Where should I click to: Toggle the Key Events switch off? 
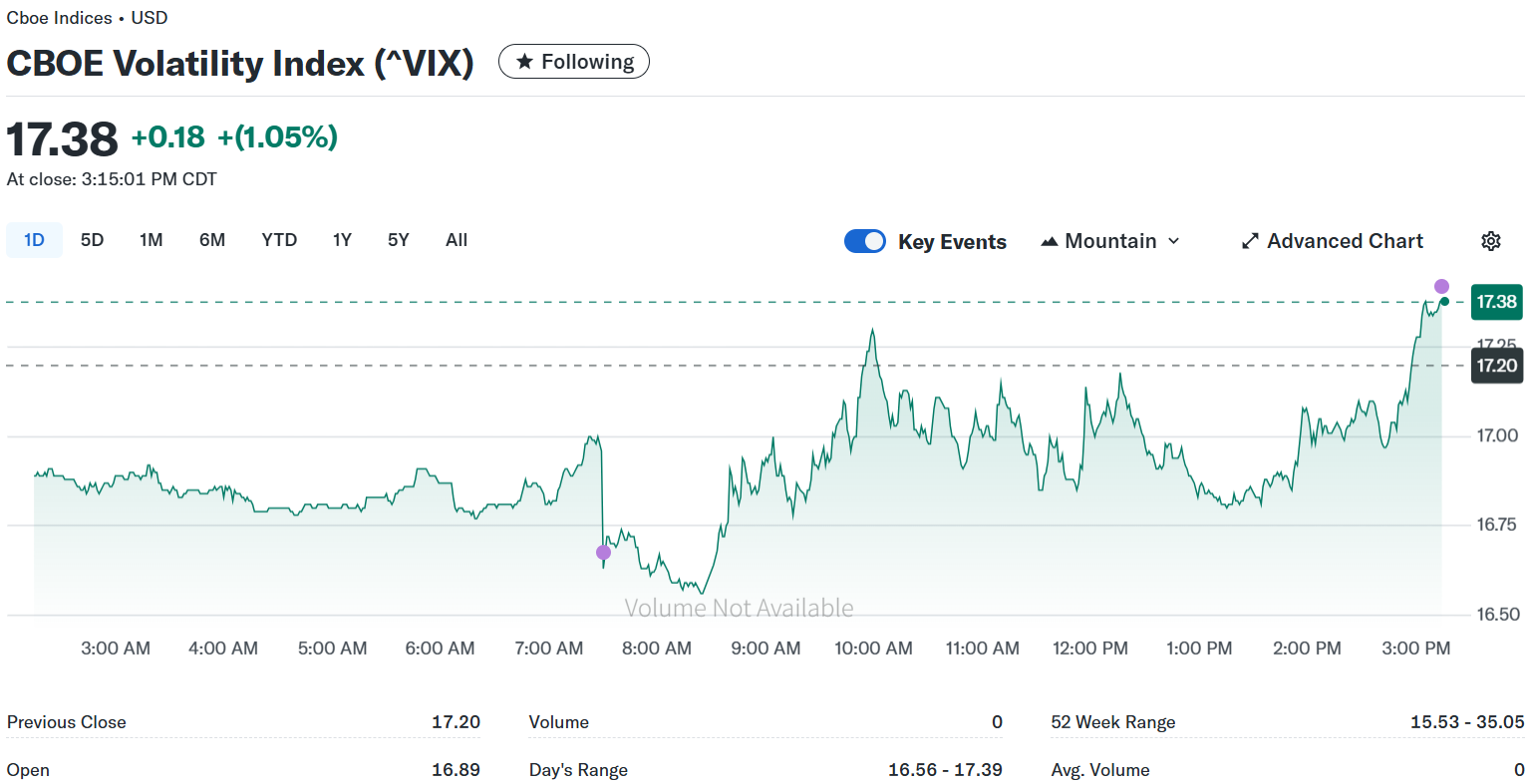point(864,241)
